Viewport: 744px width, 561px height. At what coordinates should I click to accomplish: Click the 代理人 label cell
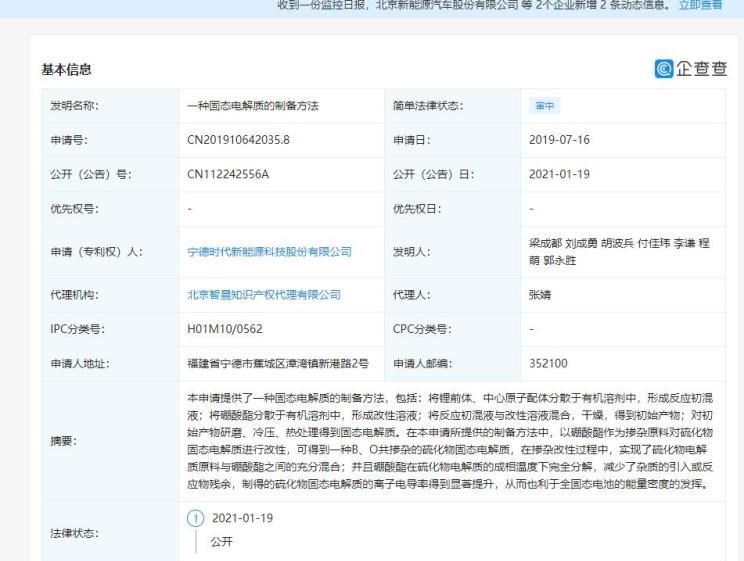pos(453,295)
